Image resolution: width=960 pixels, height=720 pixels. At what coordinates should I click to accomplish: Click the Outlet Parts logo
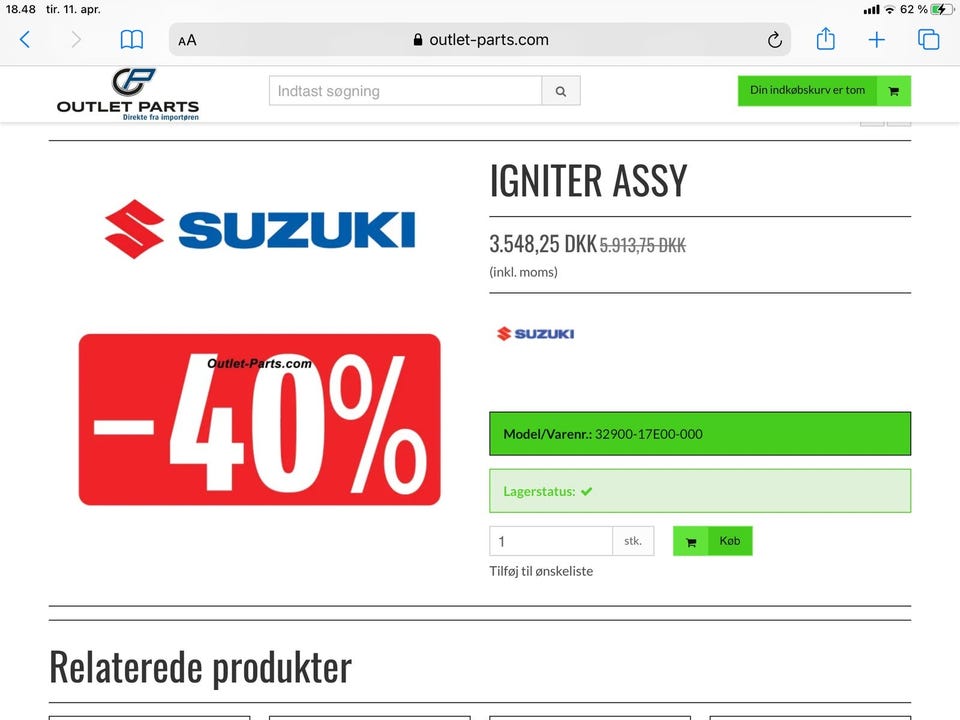pyautogui.click(x=128, y=94)
